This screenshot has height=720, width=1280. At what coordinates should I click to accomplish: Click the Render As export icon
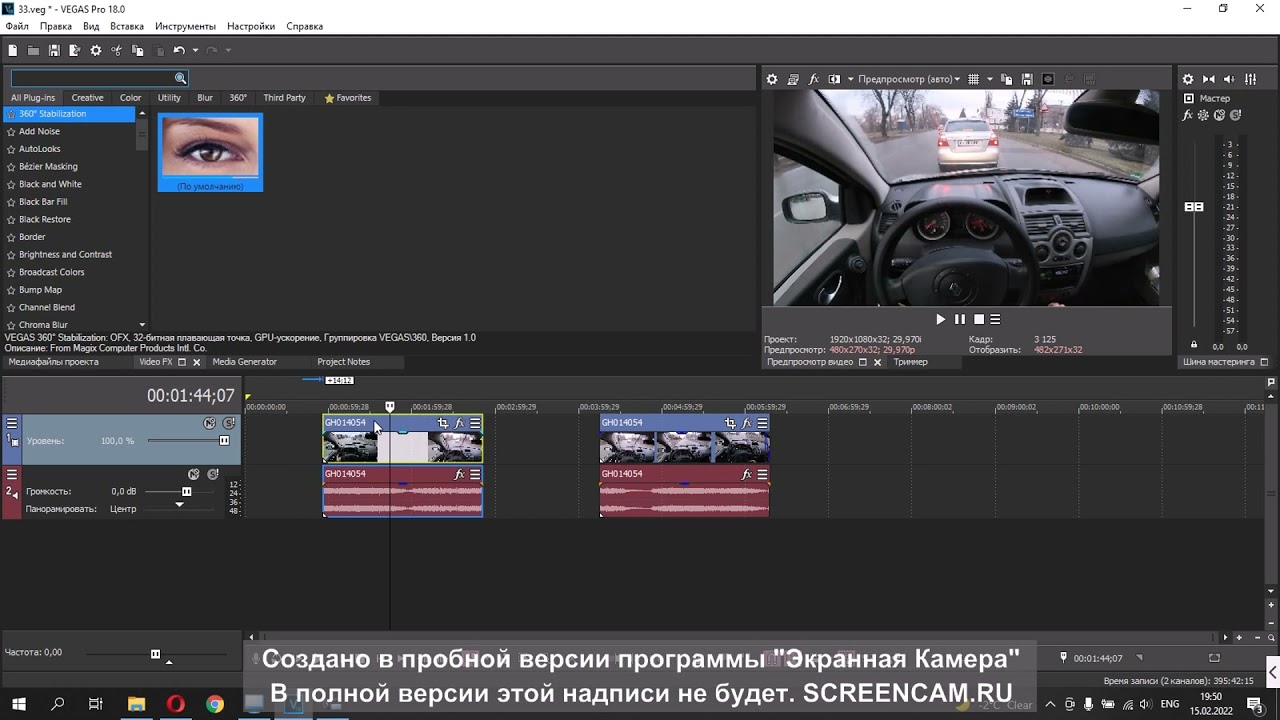click(x=74, y=50)
